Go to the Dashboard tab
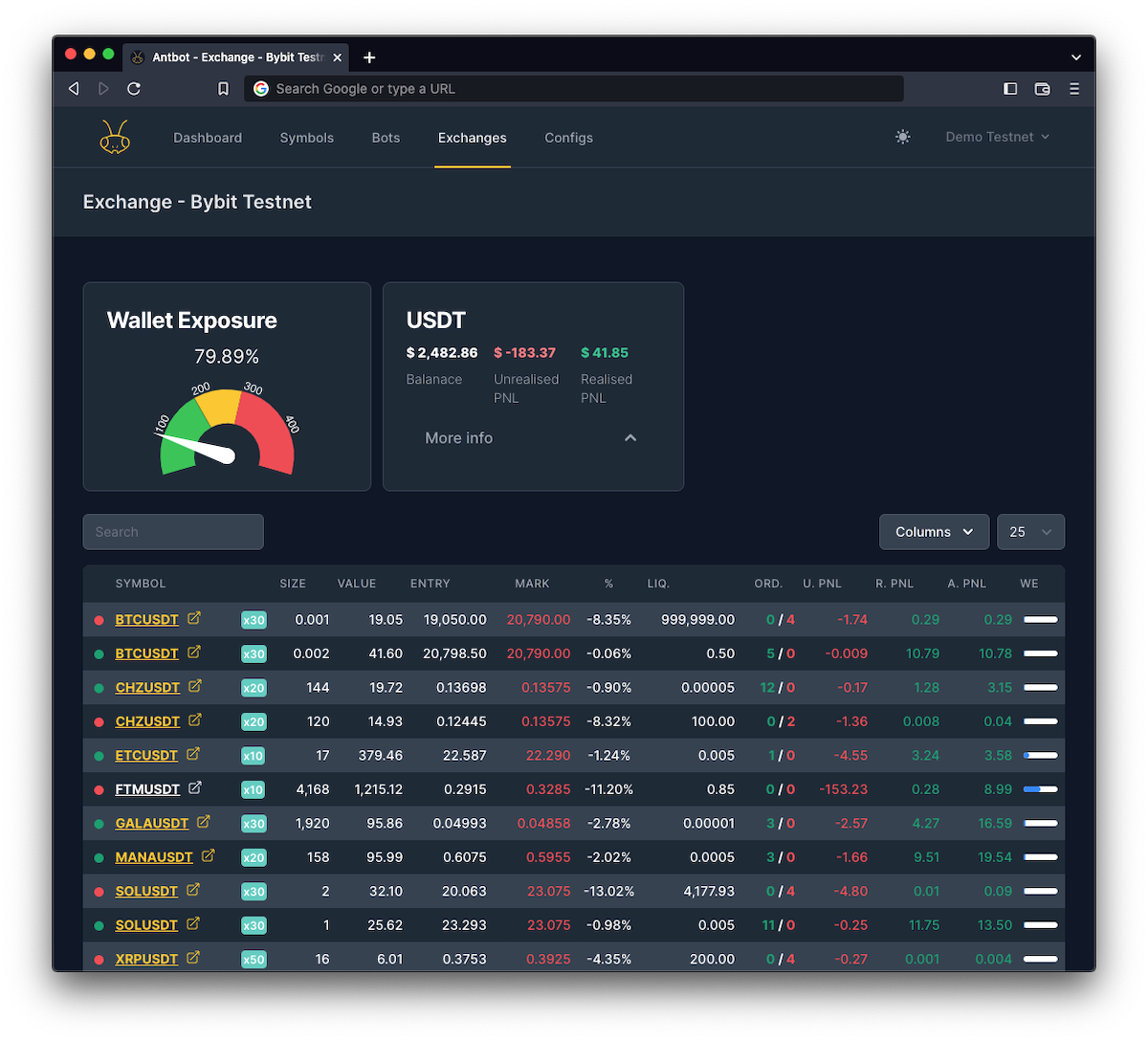 coord(208,138)
